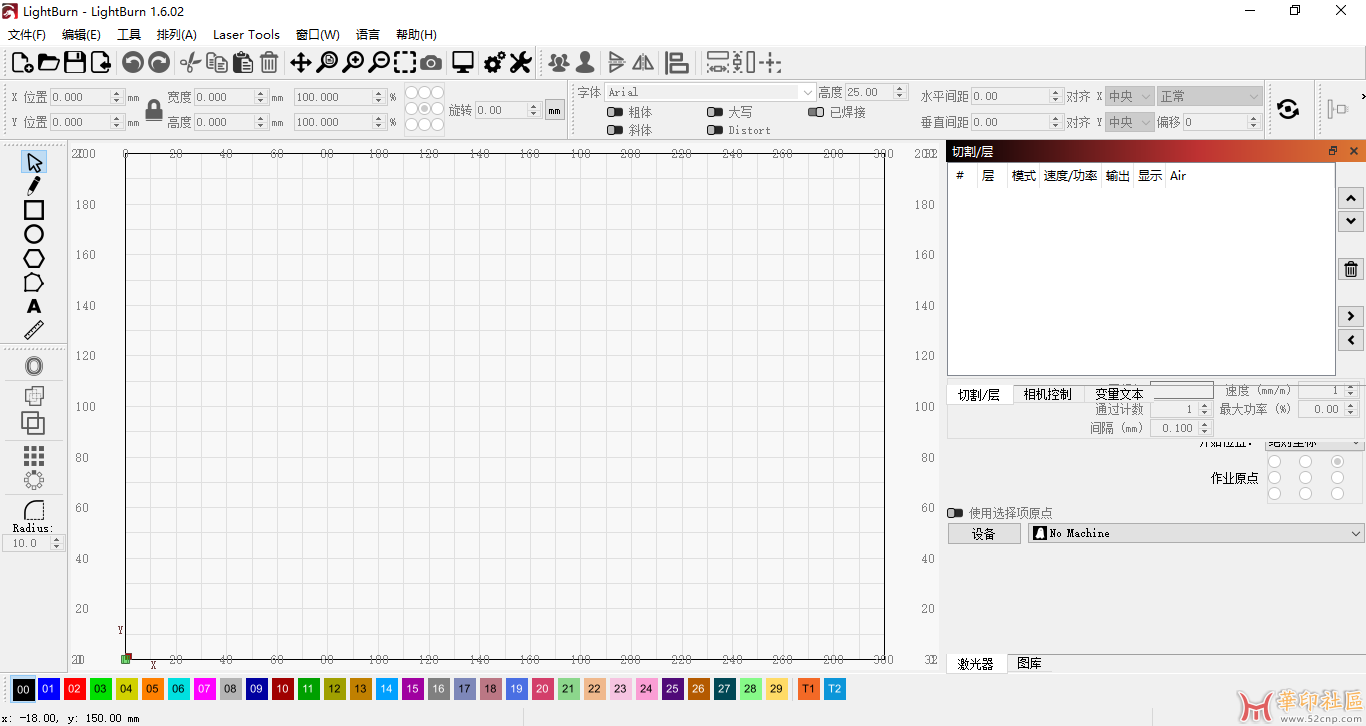
Task: Select the pencil draw lines tool
Action: 34,186
